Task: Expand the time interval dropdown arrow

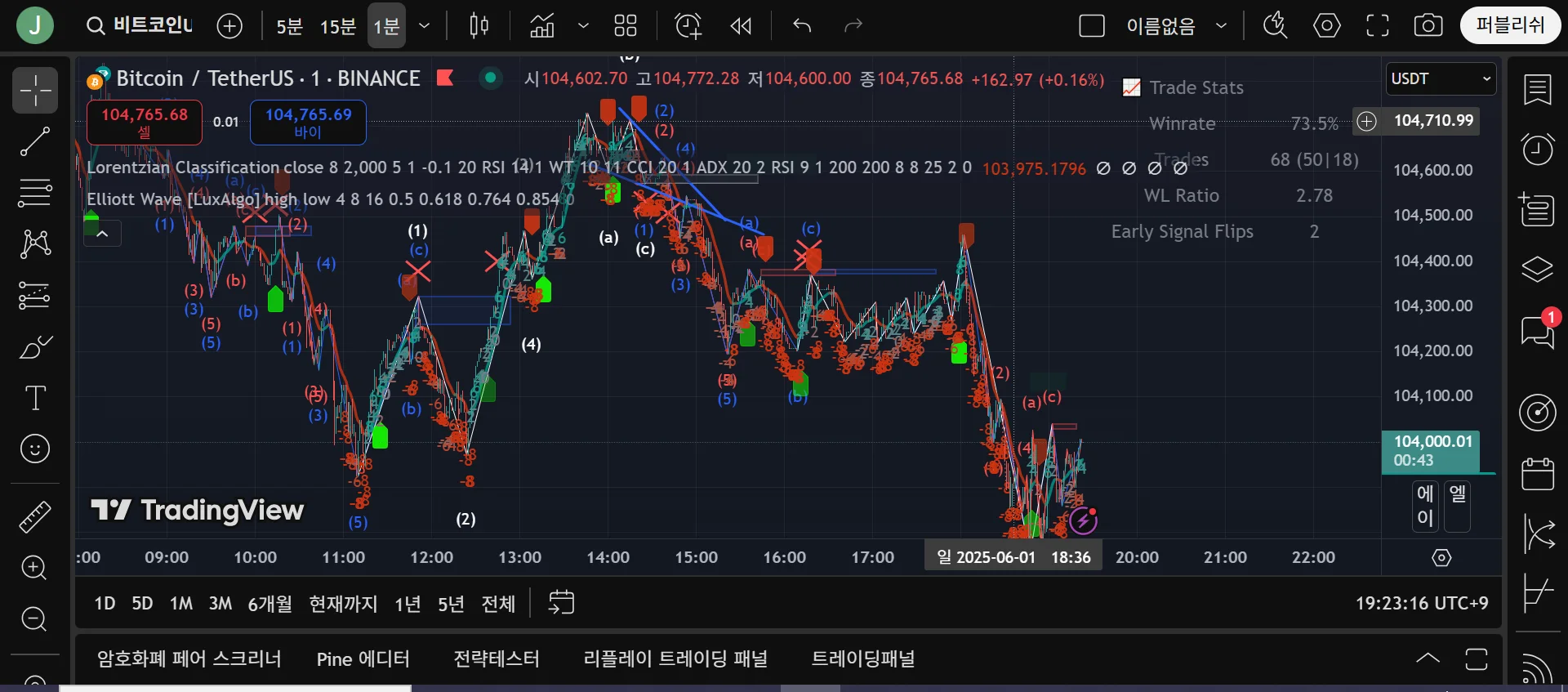Action: (x=425, y=26)
